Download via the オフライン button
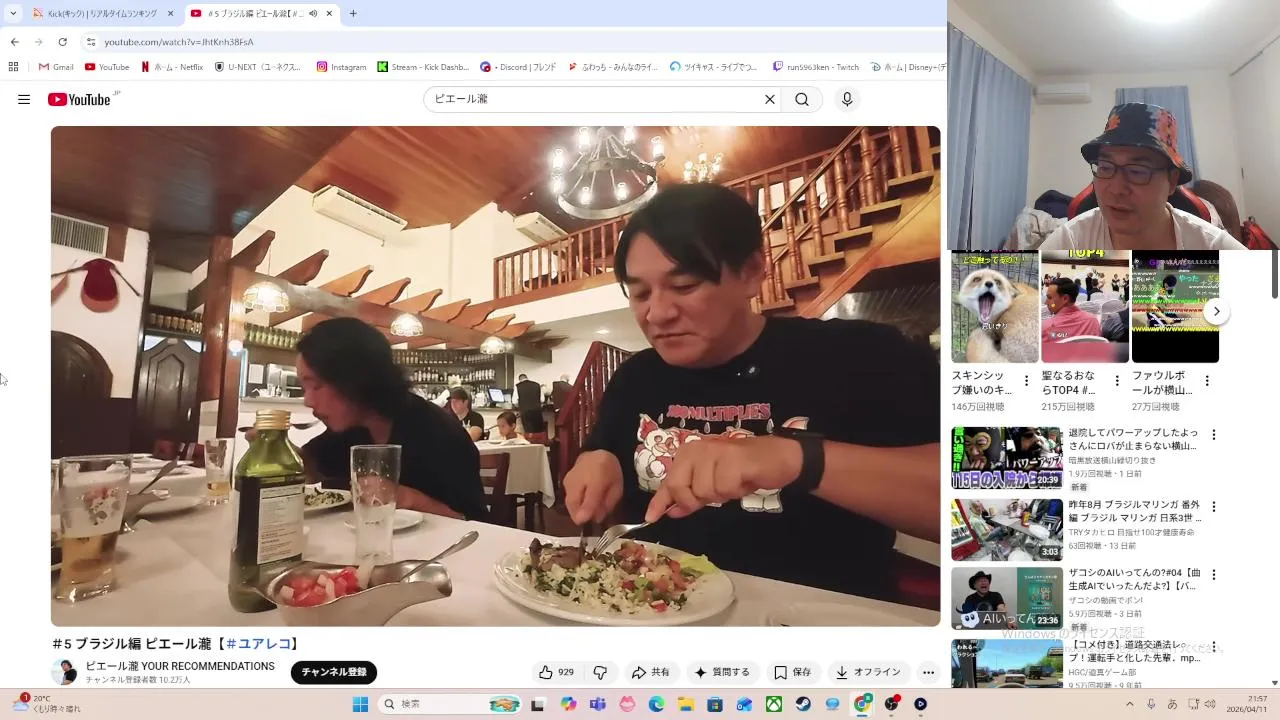The width and height of the screenshot is (1280, 720). [868, 672]
